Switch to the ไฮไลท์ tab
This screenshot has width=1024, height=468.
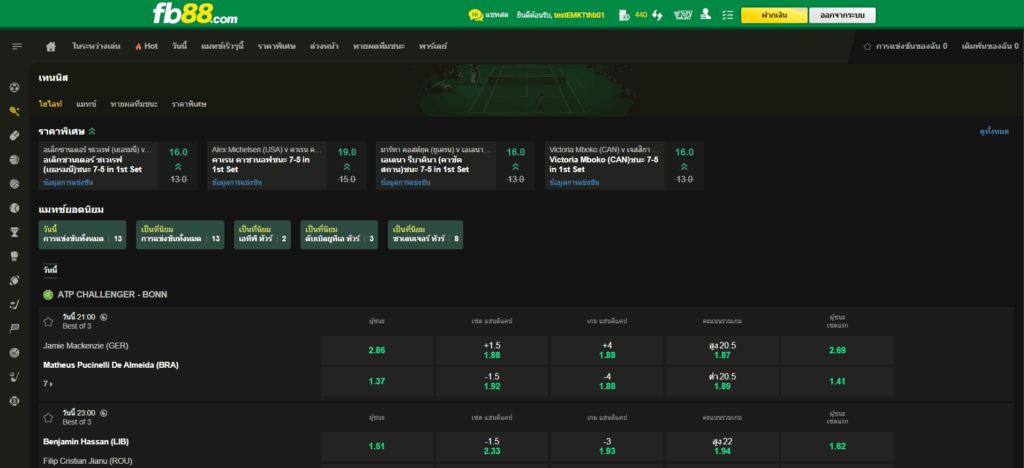(50, 104)
